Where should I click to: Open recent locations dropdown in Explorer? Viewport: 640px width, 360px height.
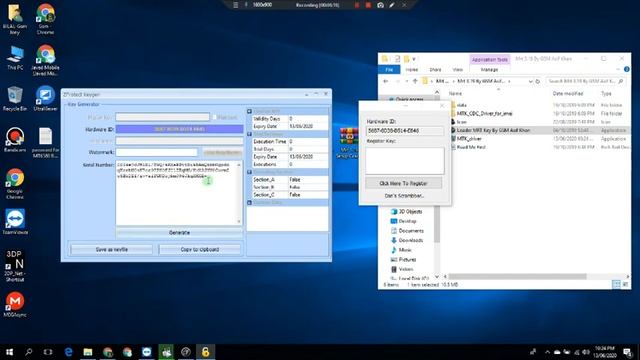[x=407, y=81]
